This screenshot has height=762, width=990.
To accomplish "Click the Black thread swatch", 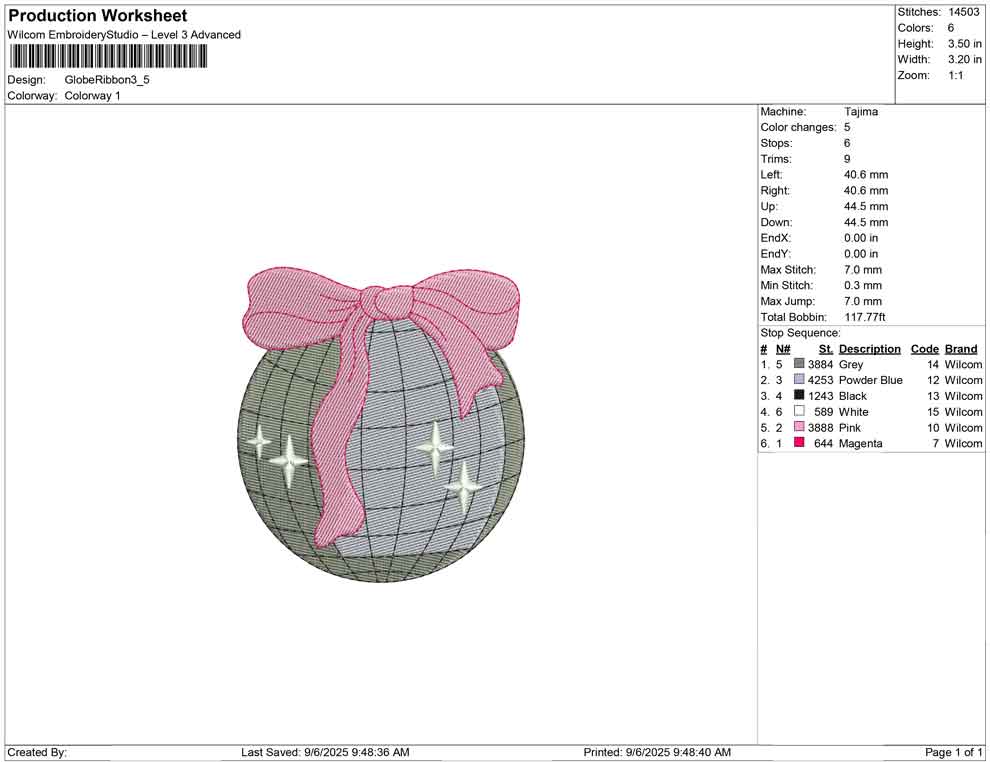I will coord(799,397).
